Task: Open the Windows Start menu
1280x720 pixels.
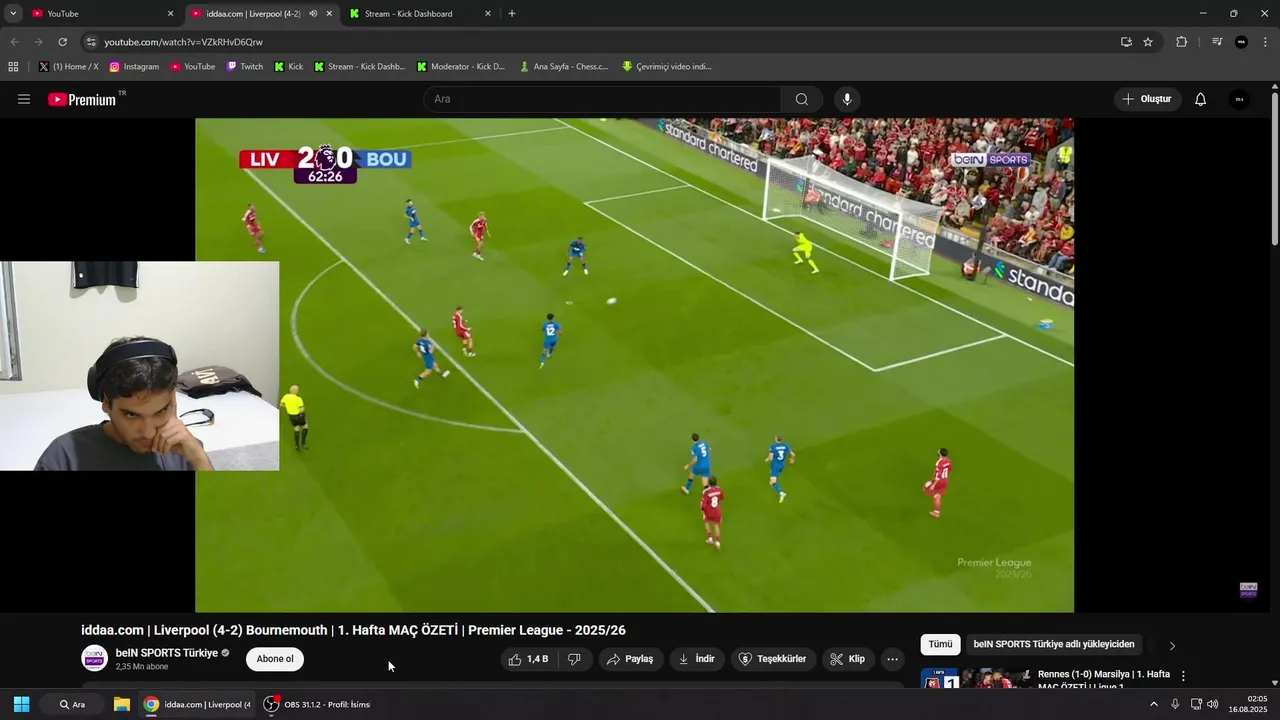Action: (x=21, y=704)
